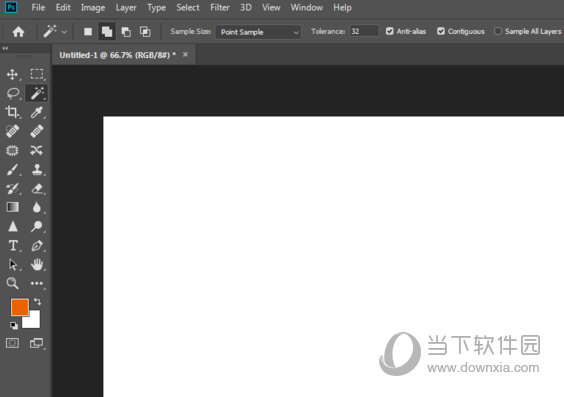The height and width of the screenshot is (397, 564).
Task: Activate the Clone Stamp tool
Action: [37, 169]
